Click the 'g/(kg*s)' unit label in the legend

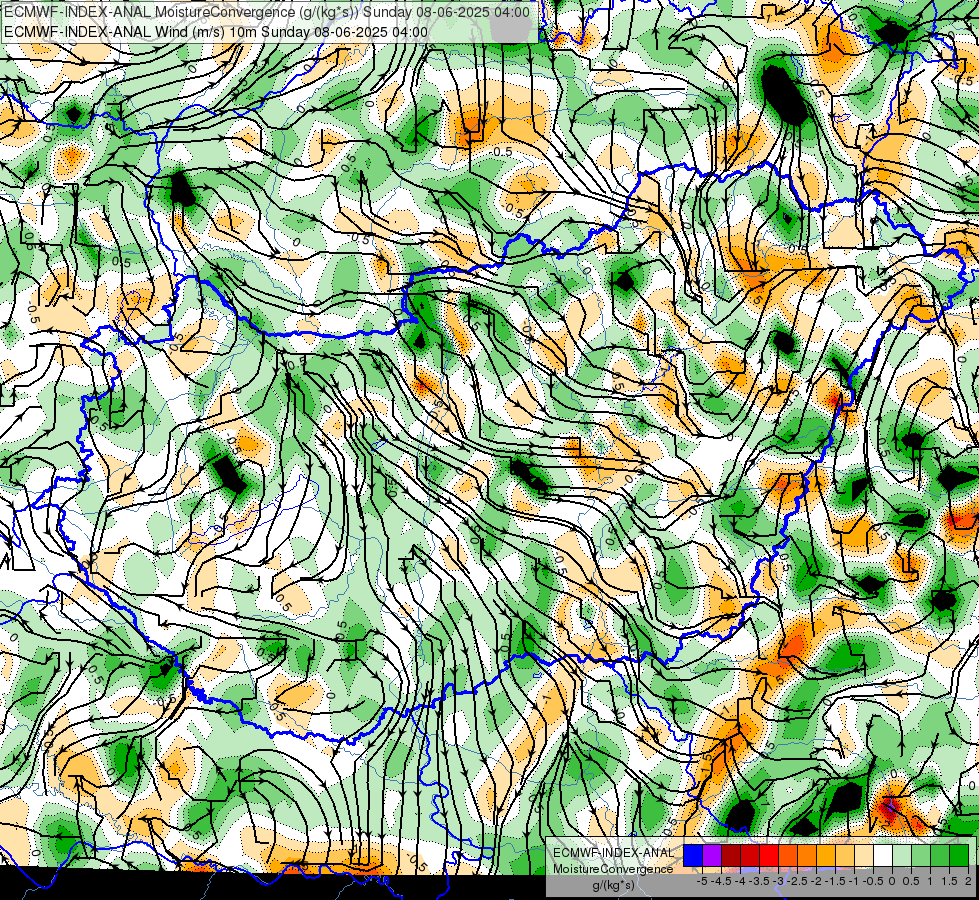[613, 886]
